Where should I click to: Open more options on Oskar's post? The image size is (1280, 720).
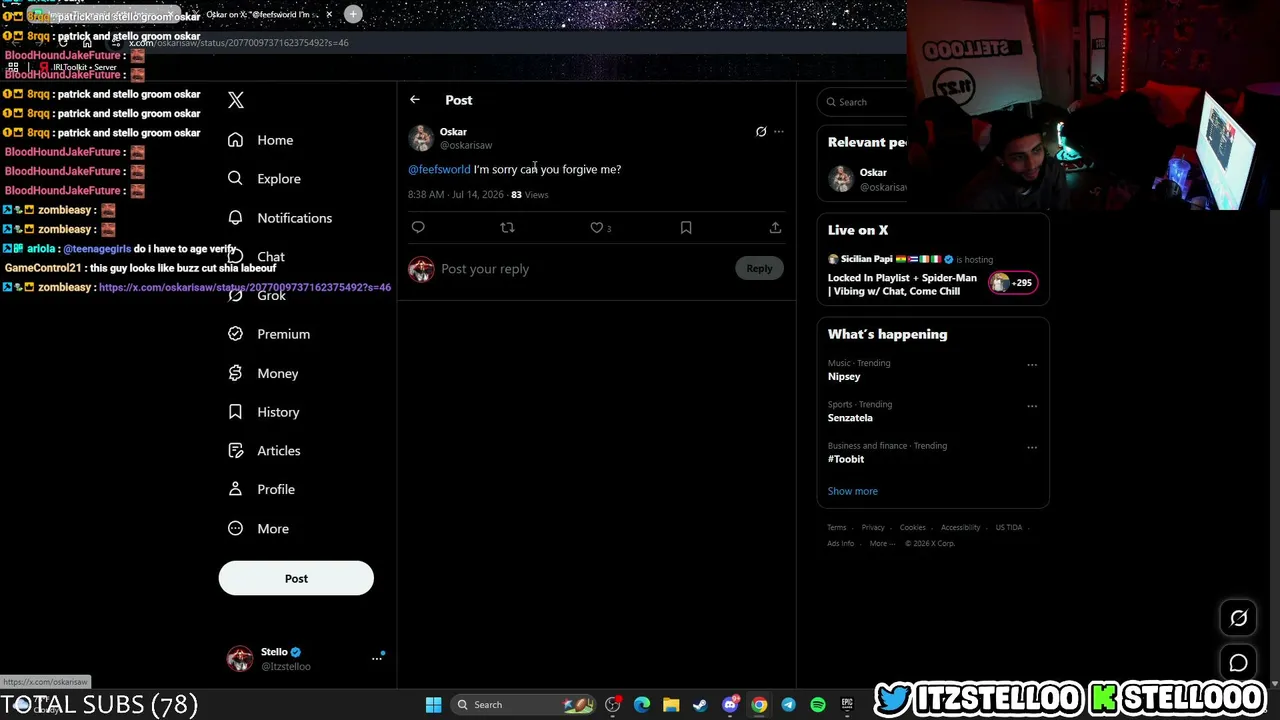tap(779, 132)
